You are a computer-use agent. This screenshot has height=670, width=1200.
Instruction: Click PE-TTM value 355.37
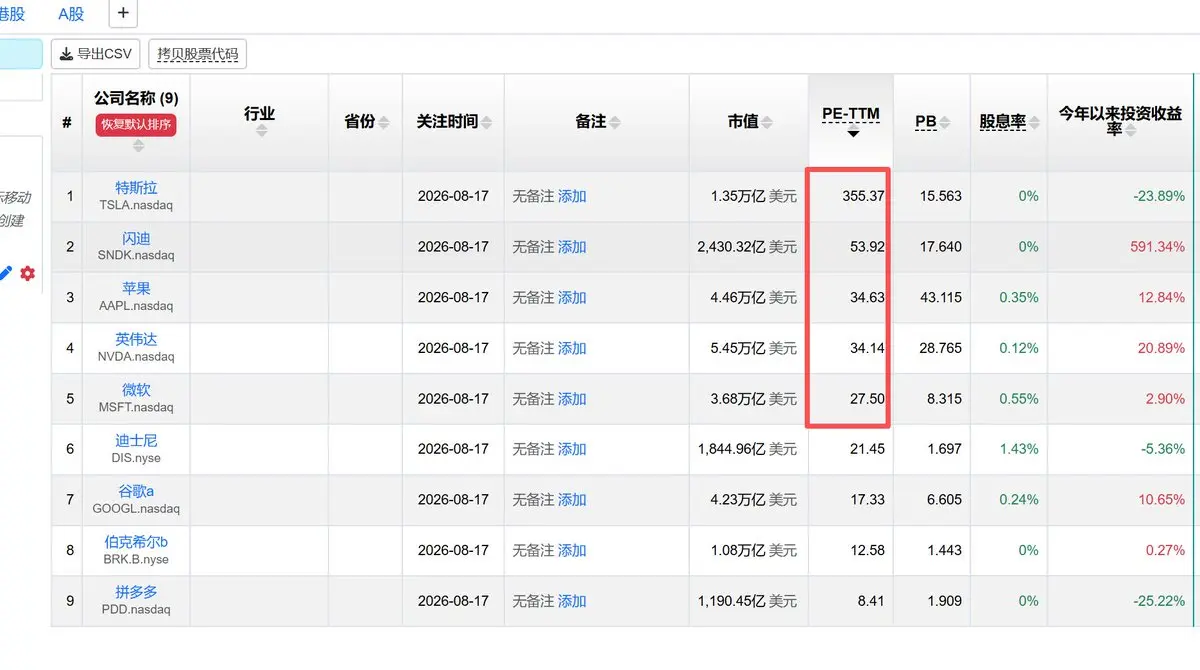pyautogui.click(x=863, y=196)
